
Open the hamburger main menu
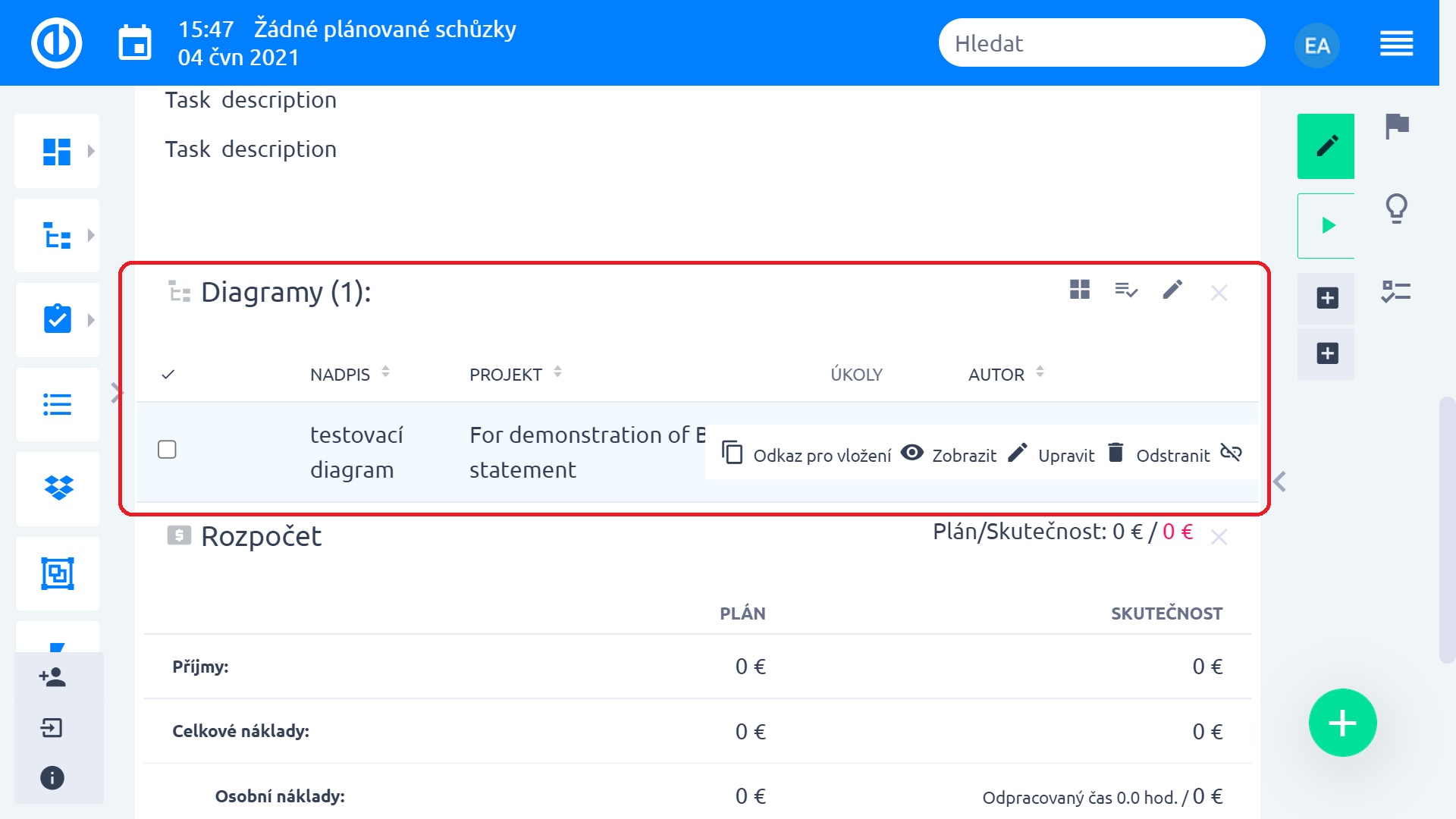point(1396,44)
